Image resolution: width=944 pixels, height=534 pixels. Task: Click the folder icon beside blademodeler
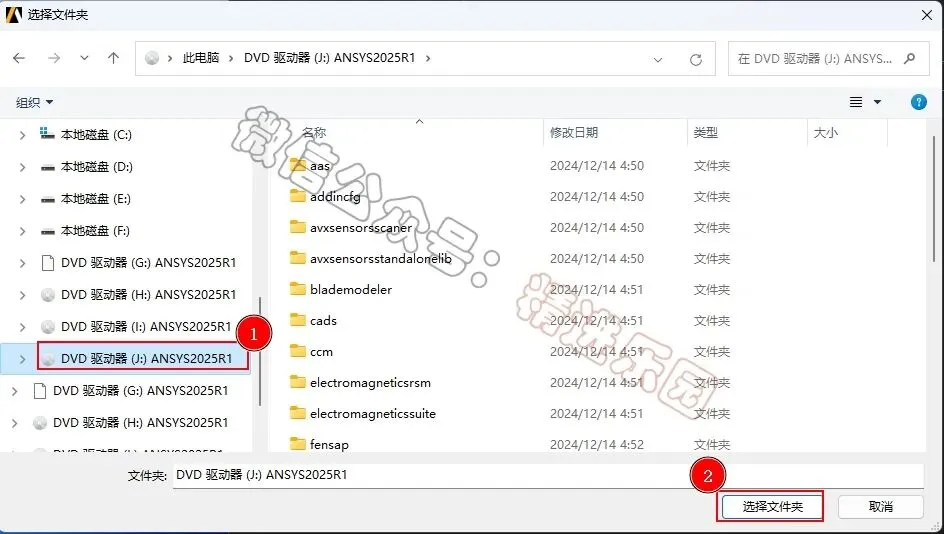coord(297,289)
